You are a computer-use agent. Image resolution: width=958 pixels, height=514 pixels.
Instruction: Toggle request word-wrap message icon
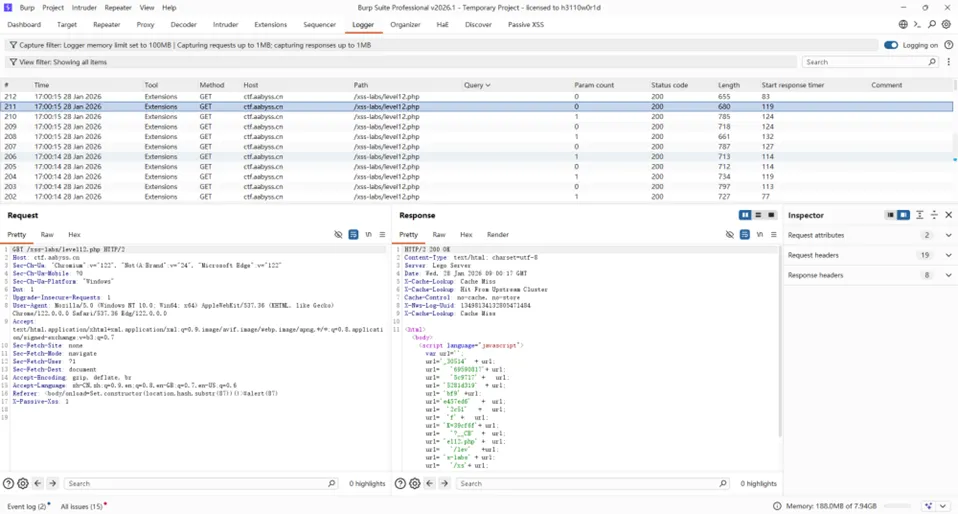[x=353, y=235]
